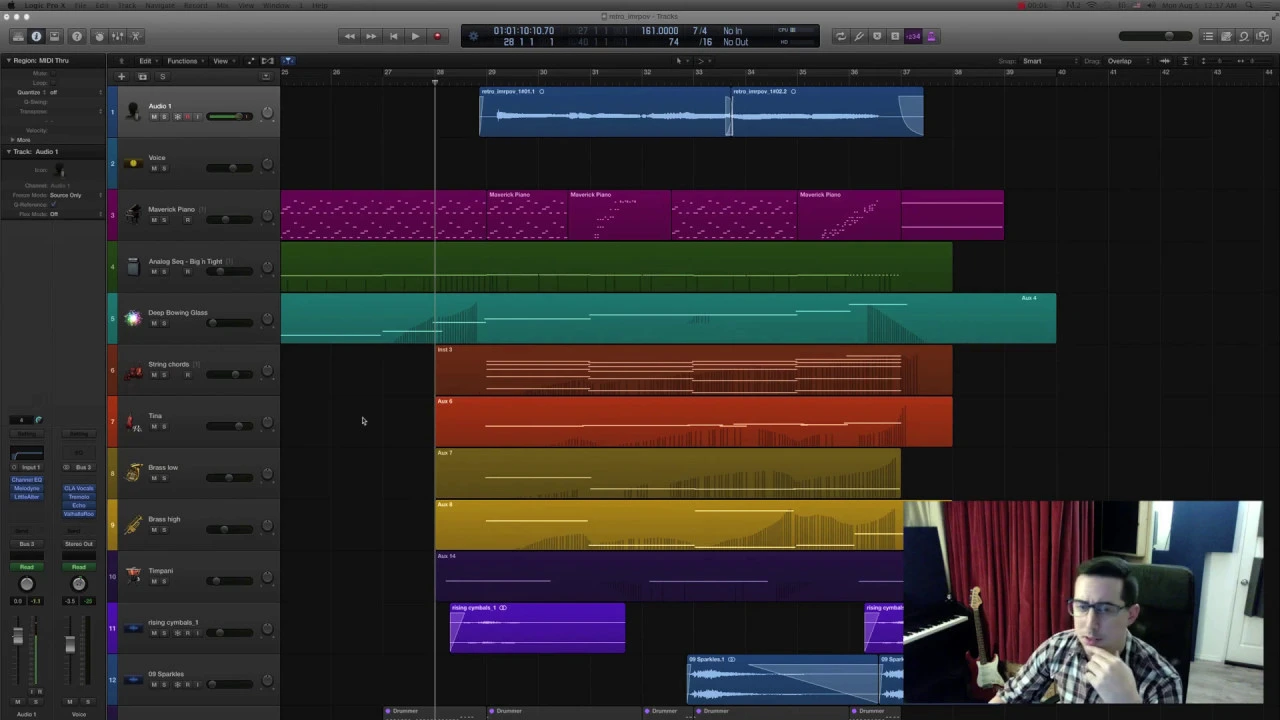Viewport: 1280px width, 720px height.
Task: Show the Toolbar via control bar icon
Action: tap(55, 36)
